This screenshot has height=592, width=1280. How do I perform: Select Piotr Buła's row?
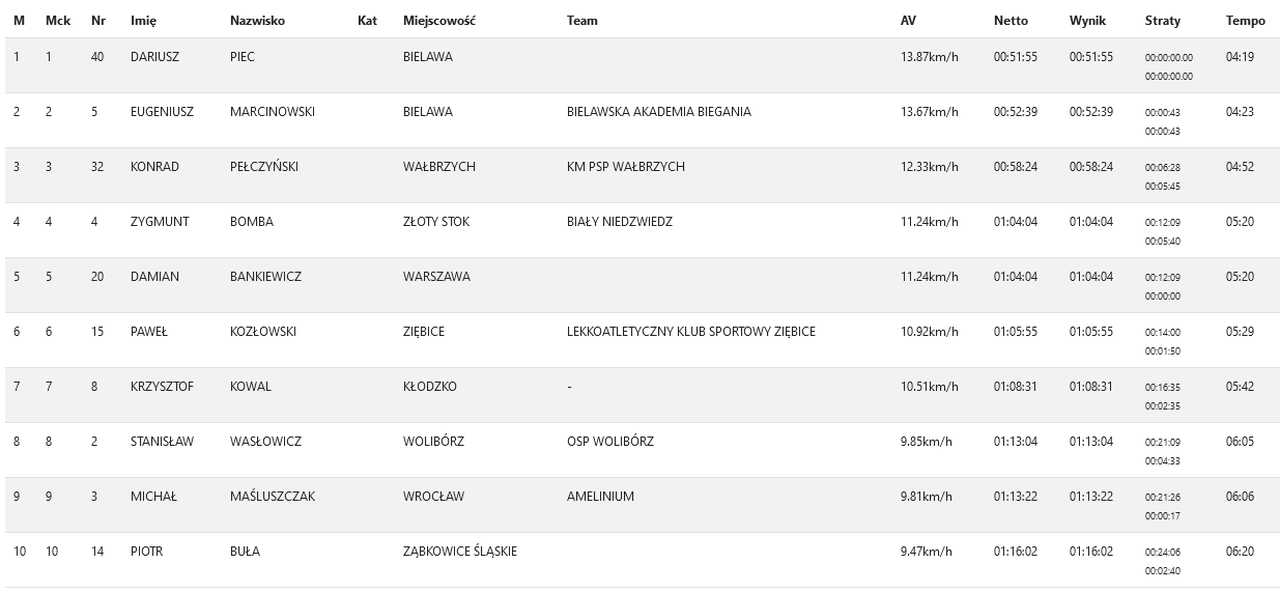tap(640, 561)
